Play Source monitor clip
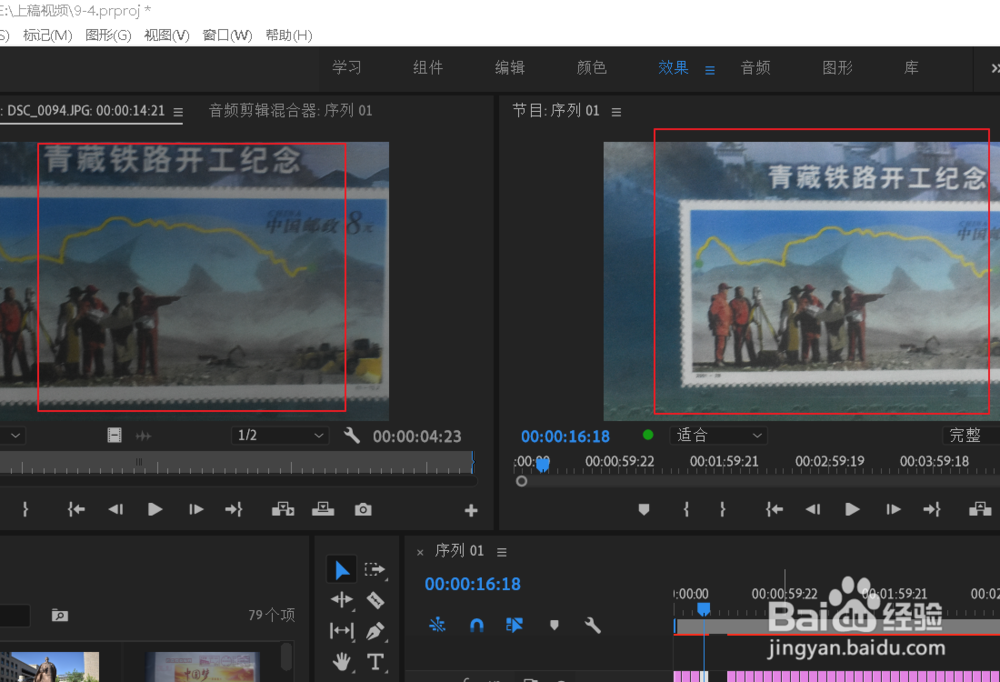Viewport: 1000px width, 682px height. point(154,509)
